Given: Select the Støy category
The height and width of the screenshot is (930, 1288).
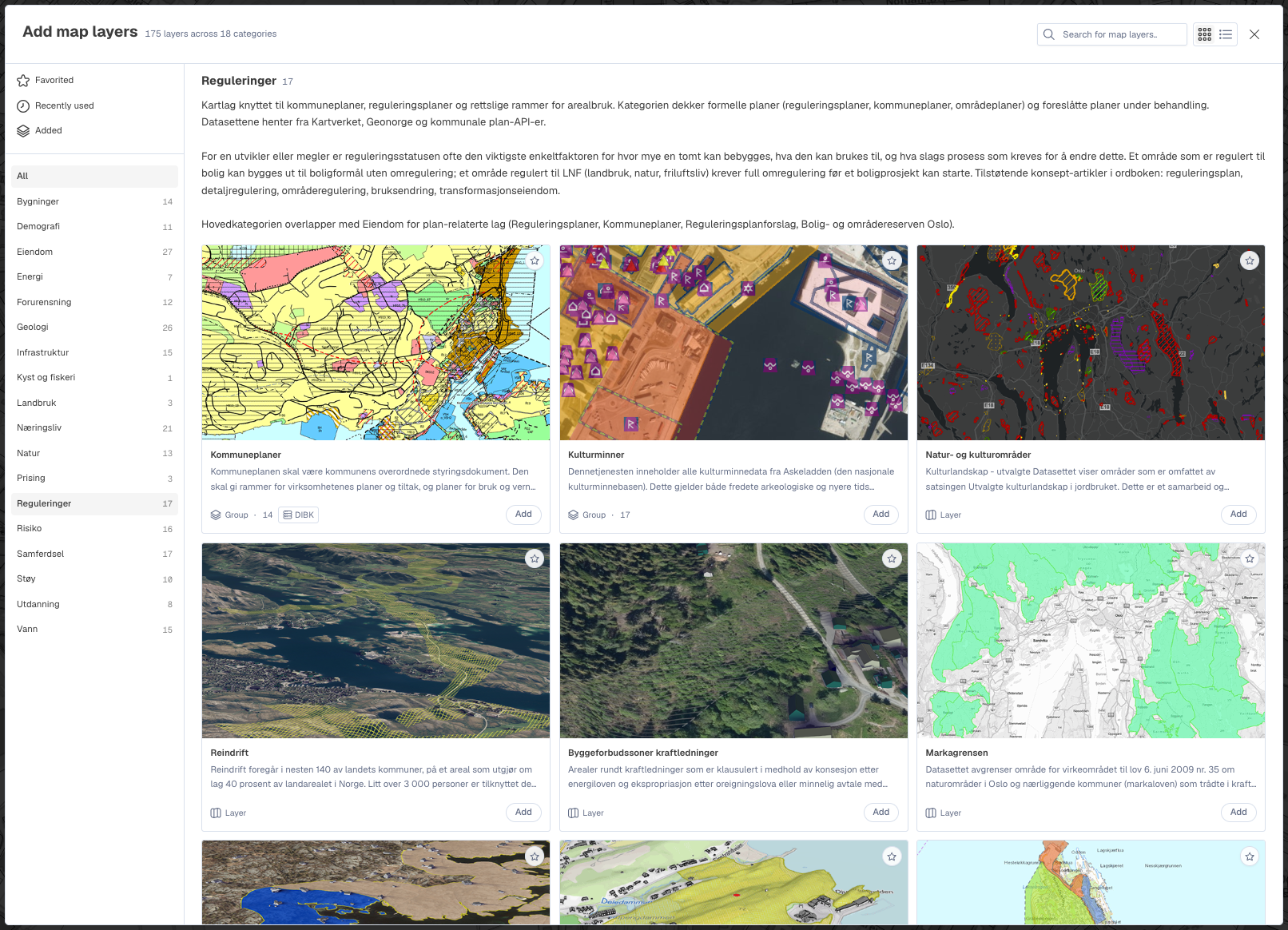Looking at the screenshot, I should pos(94,578).
